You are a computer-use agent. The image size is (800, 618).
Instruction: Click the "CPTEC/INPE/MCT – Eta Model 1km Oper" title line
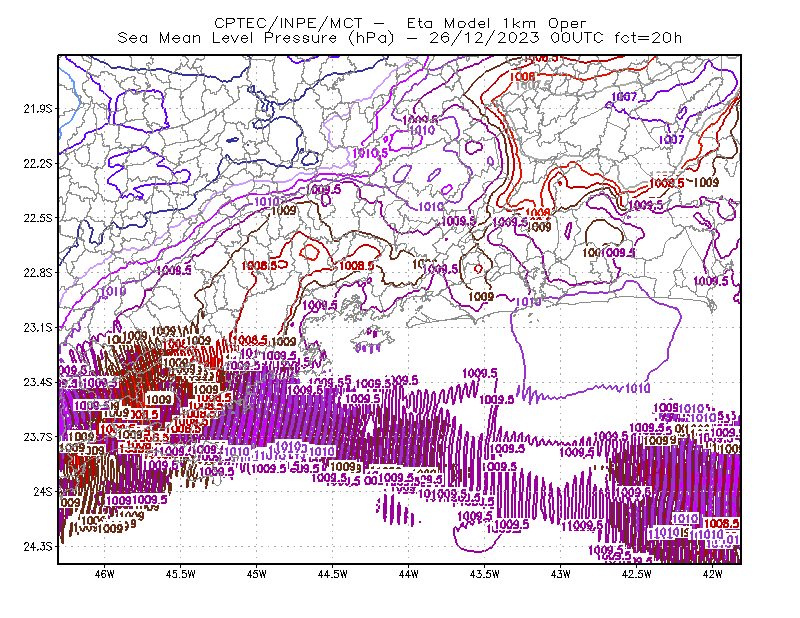[400, 23]
